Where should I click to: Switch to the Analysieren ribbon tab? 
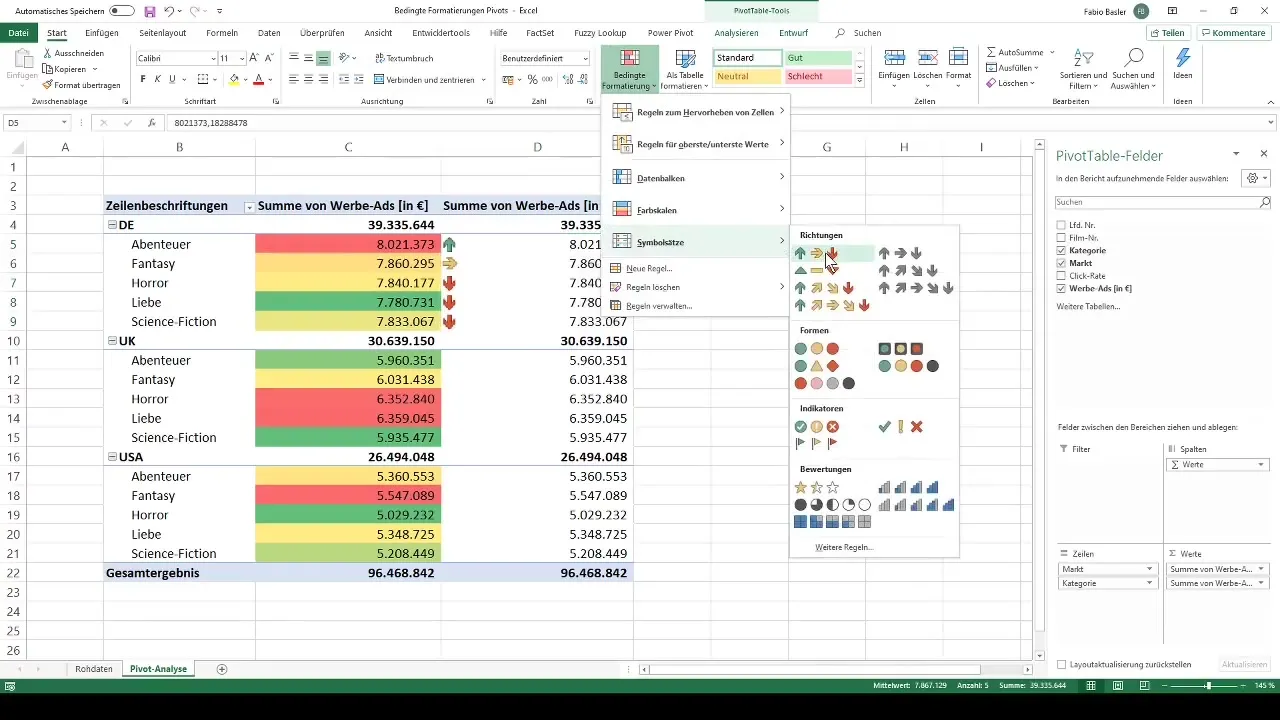pos(737,33)
